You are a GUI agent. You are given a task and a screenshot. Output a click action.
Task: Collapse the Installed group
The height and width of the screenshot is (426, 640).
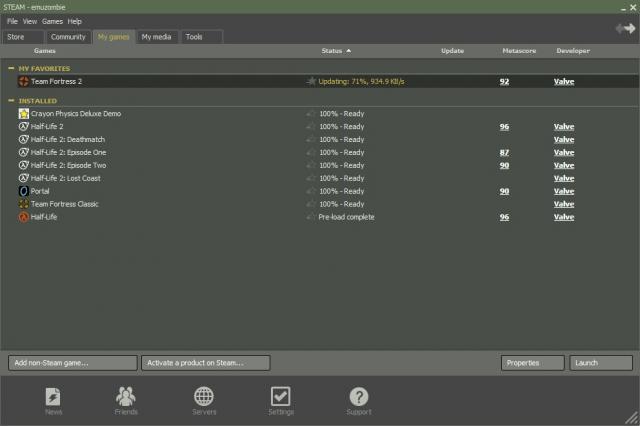[x=11, y=100]
